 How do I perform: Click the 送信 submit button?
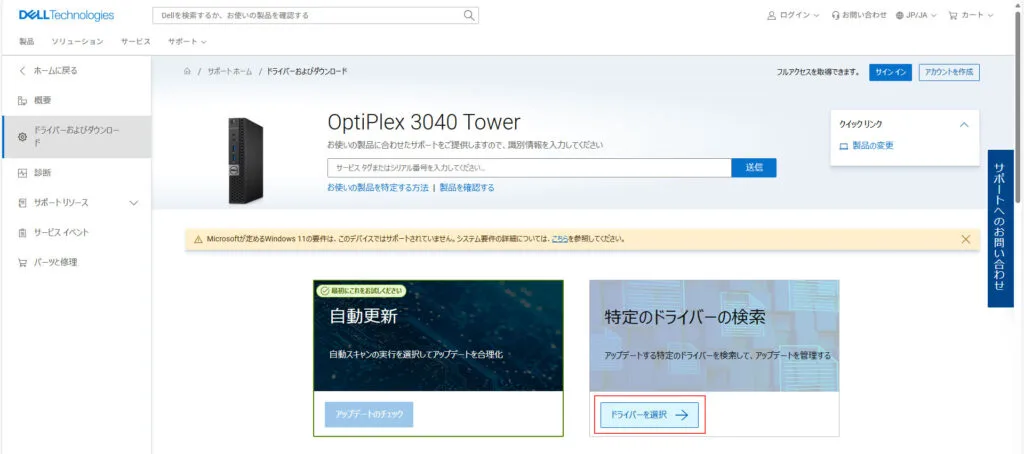click(753, 167)
